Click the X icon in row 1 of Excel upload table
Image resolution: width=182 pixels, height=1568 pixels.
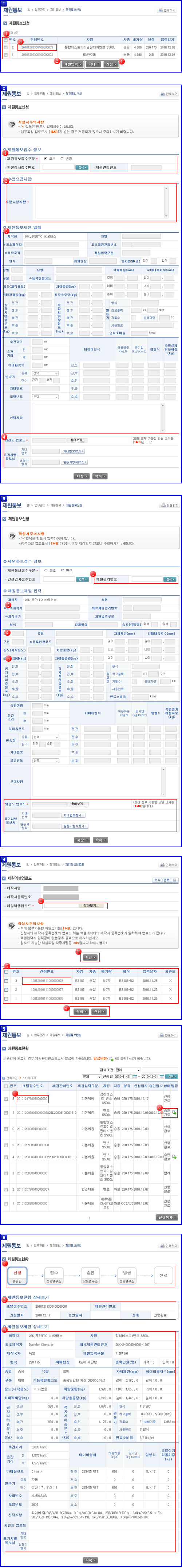pyautogui.click(x=170, y=998)
